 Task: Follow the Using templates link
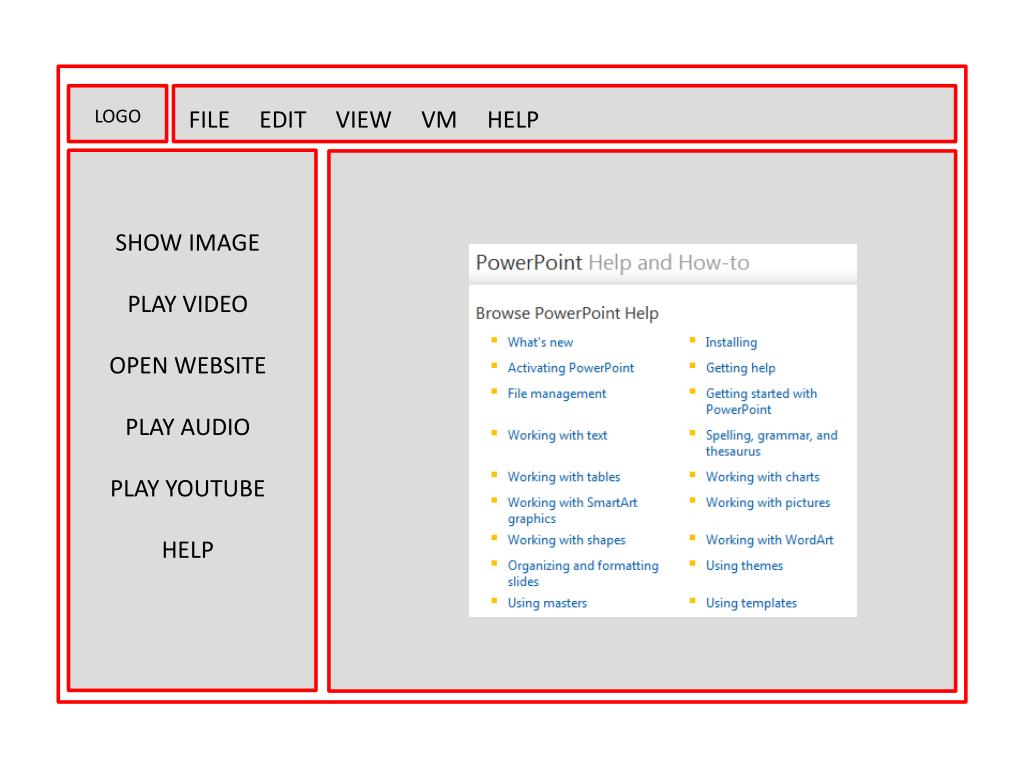(751, 603)
